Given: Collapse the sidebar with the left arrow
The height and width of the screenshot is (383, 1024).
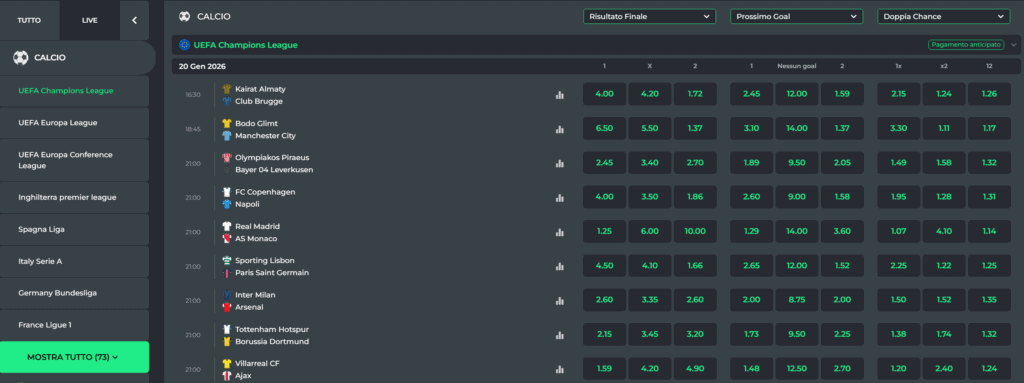Looking at the screenshot, I should pos(135,20).
